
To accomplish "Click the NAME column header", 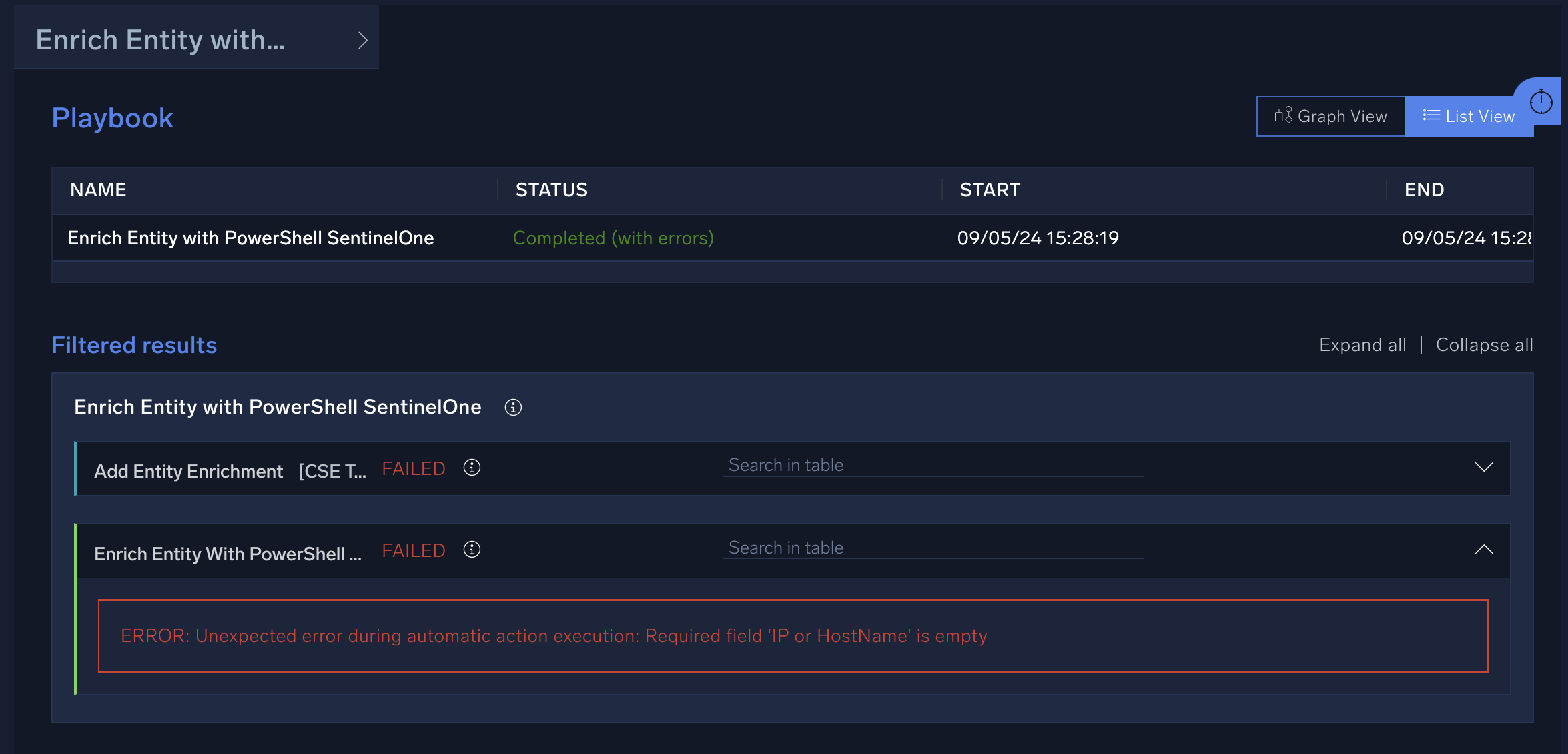I will point(98,190).
